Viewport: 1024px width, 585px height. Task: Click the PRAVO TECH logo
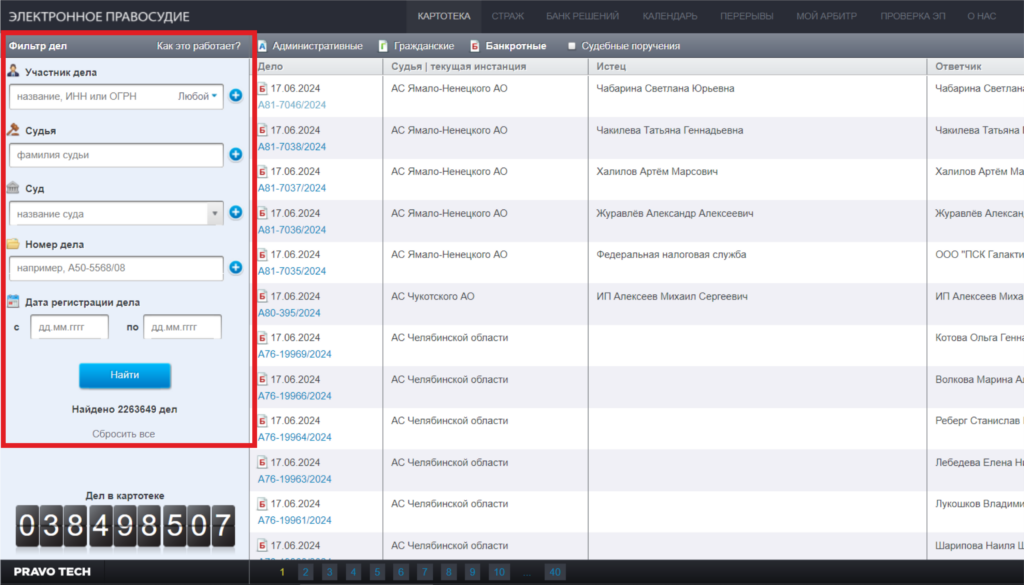[x=52, y=572]
